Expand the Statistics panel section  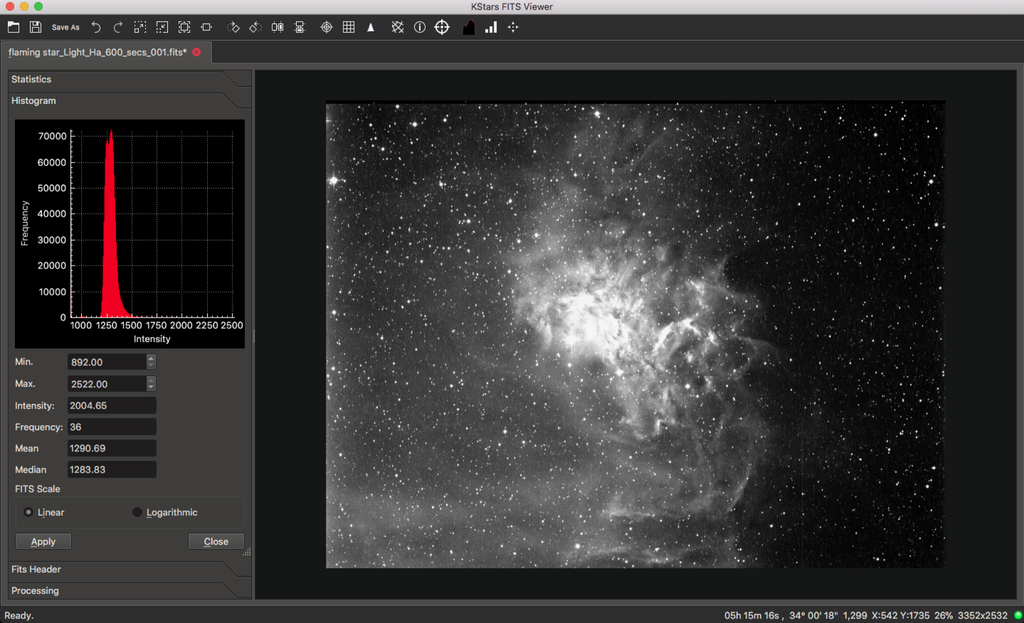pyautogui.click(x=130, y=79)
